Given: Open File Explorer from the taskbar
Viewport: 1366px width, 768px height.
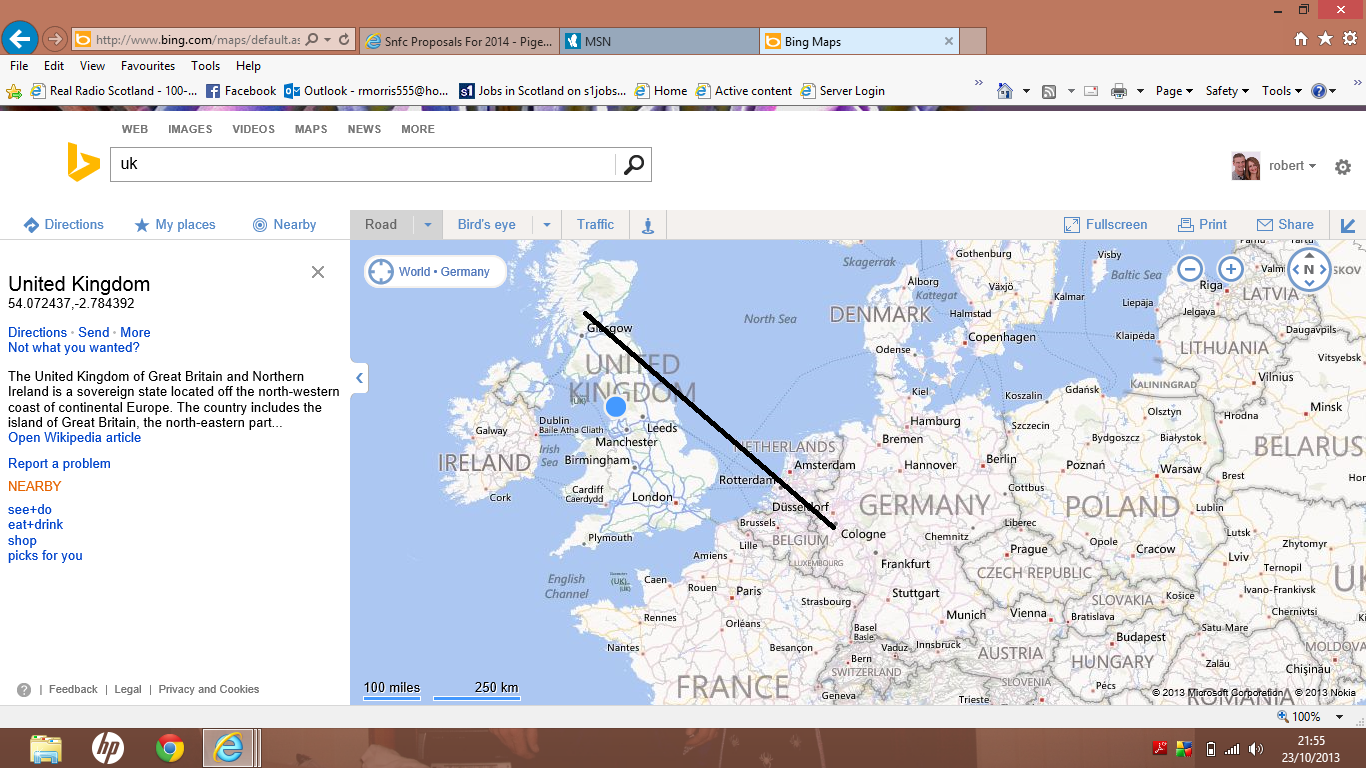Looking at the screenshot, I should coord(46,748).
